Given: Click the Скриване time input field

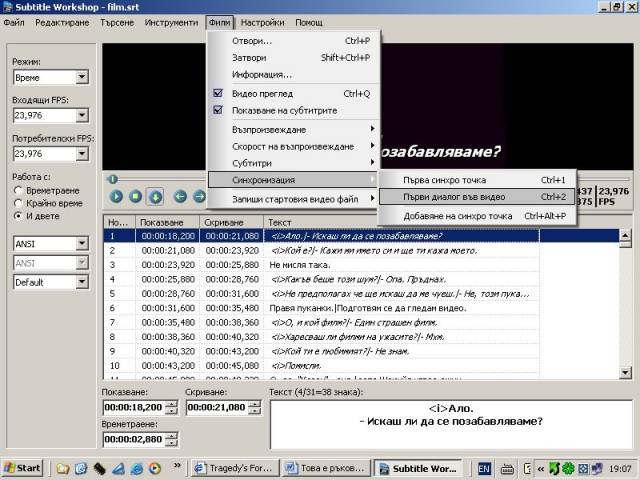Looking at the screenshot, I should [217, 407].
